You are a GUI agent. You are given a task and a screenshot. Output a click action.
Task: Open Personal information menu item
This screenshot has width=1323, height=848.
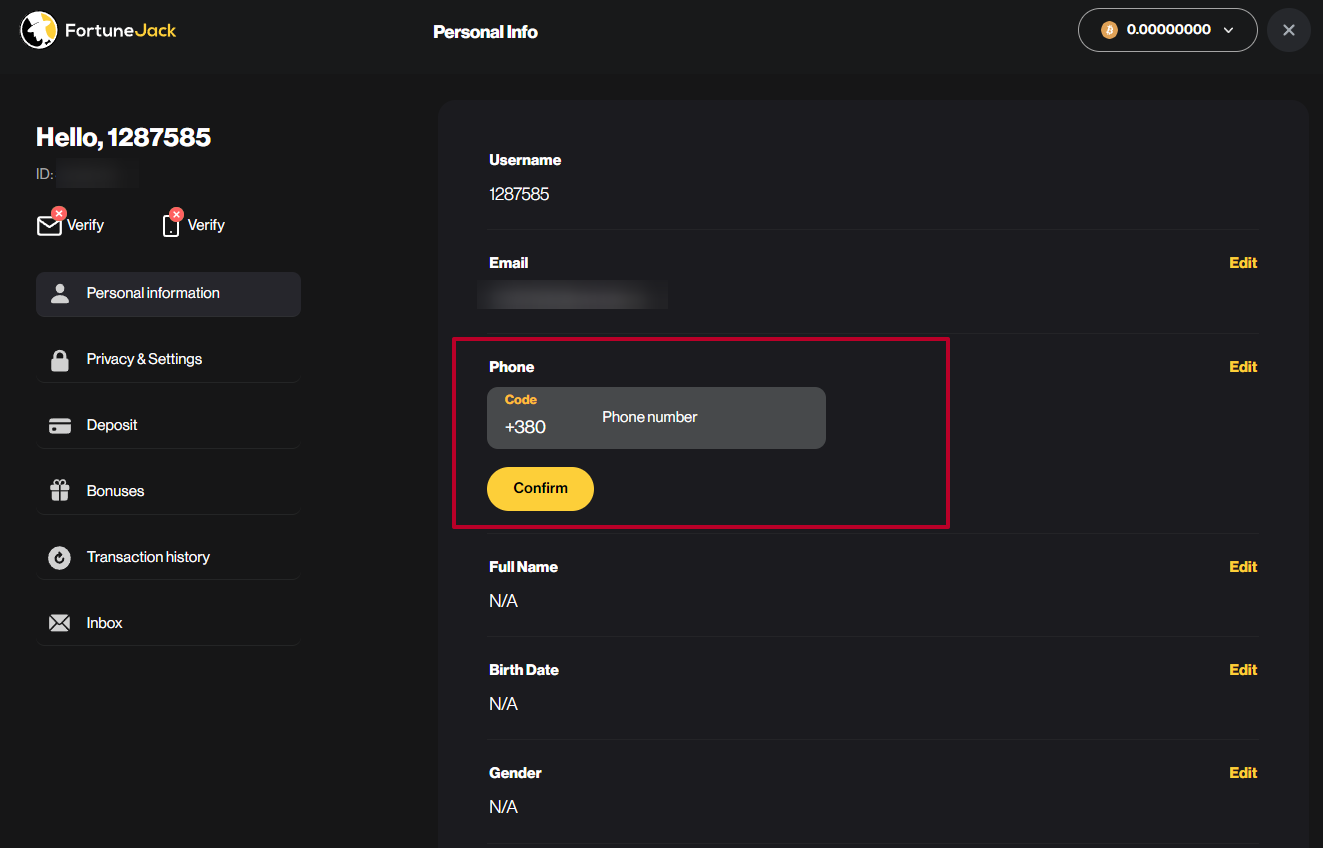coord(168,294)
